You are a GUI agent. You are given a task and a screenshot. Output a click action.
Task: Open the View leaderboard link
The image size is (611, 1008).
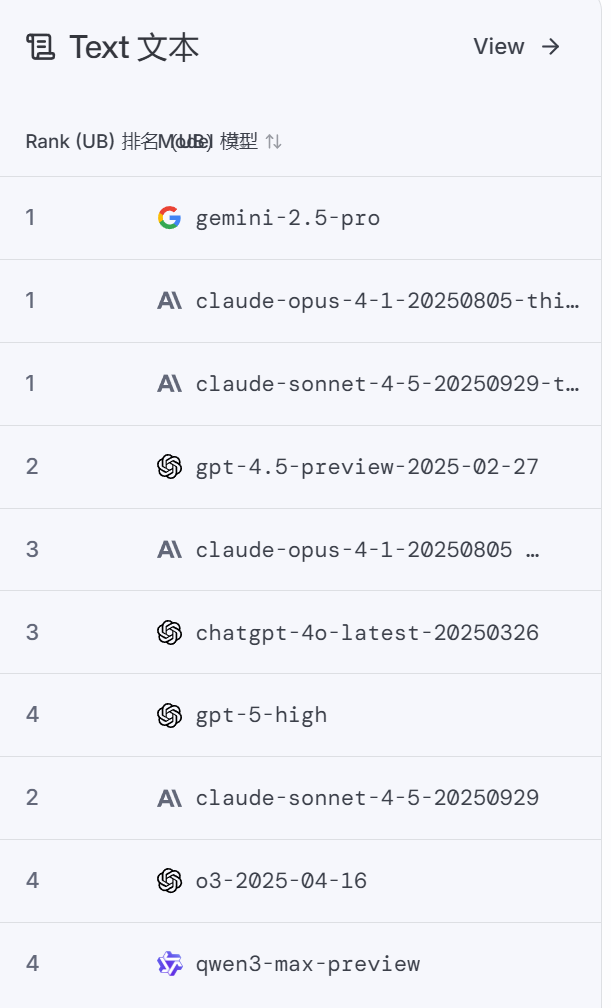(x=499, y=47)
